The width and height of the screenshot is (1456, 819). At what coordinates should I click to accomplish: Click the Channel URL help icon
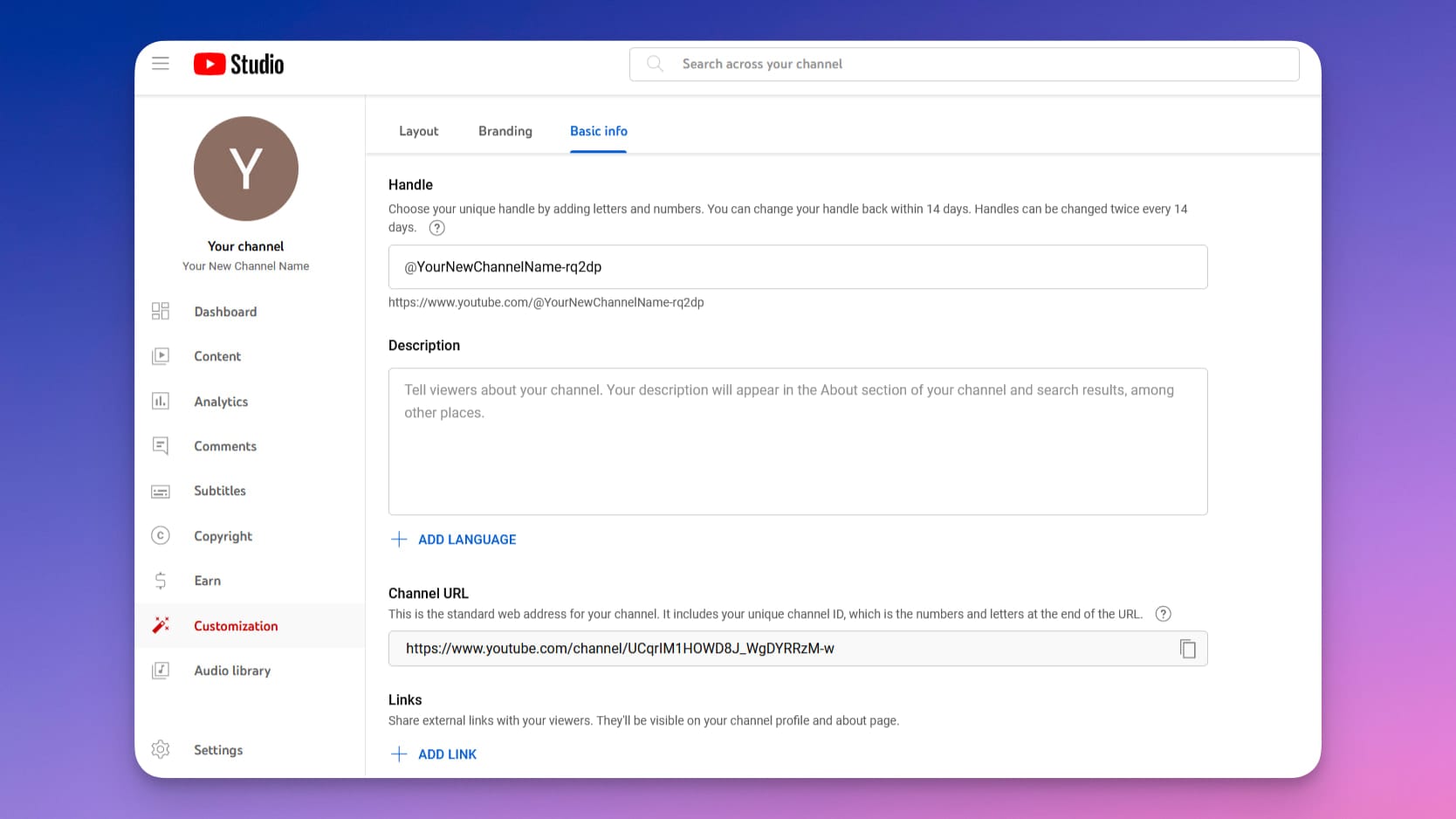[x=1163, y=614]
